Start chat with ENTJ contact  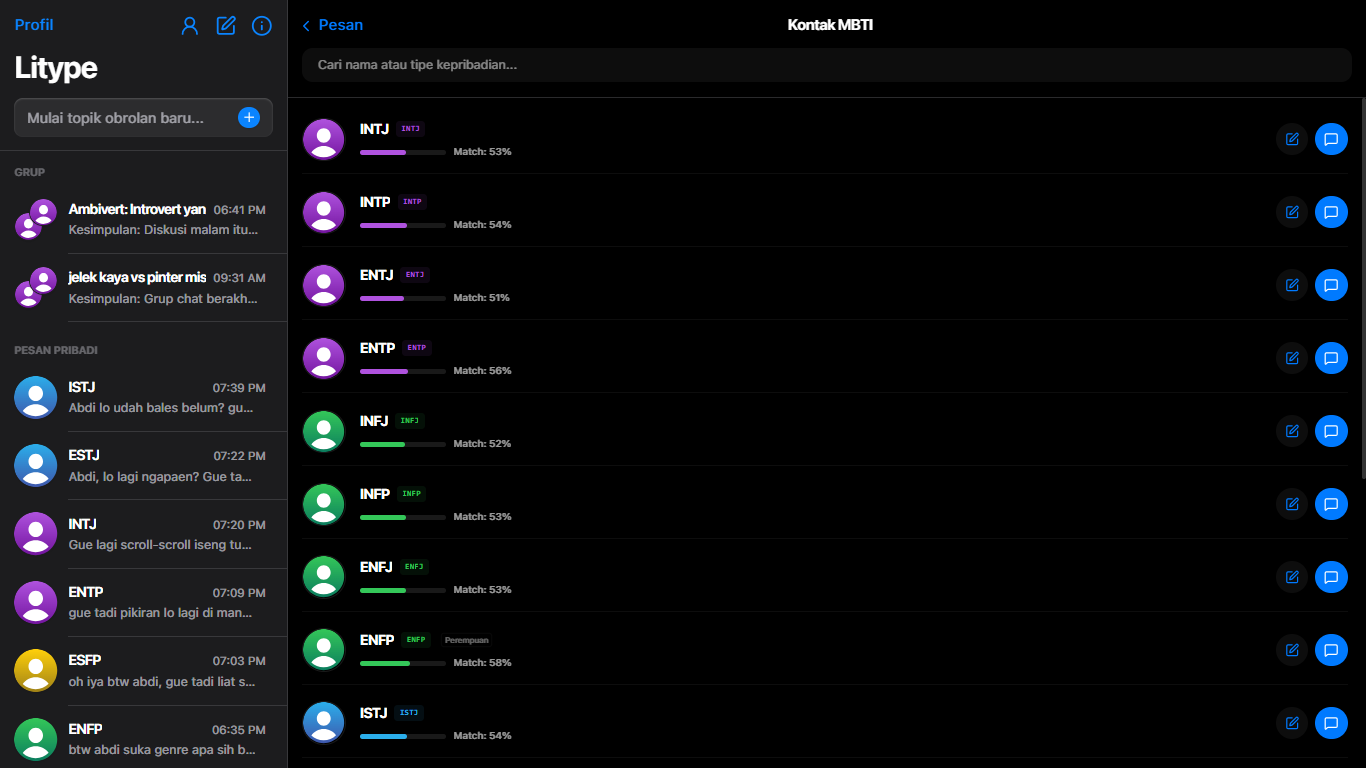point(1331,285)
